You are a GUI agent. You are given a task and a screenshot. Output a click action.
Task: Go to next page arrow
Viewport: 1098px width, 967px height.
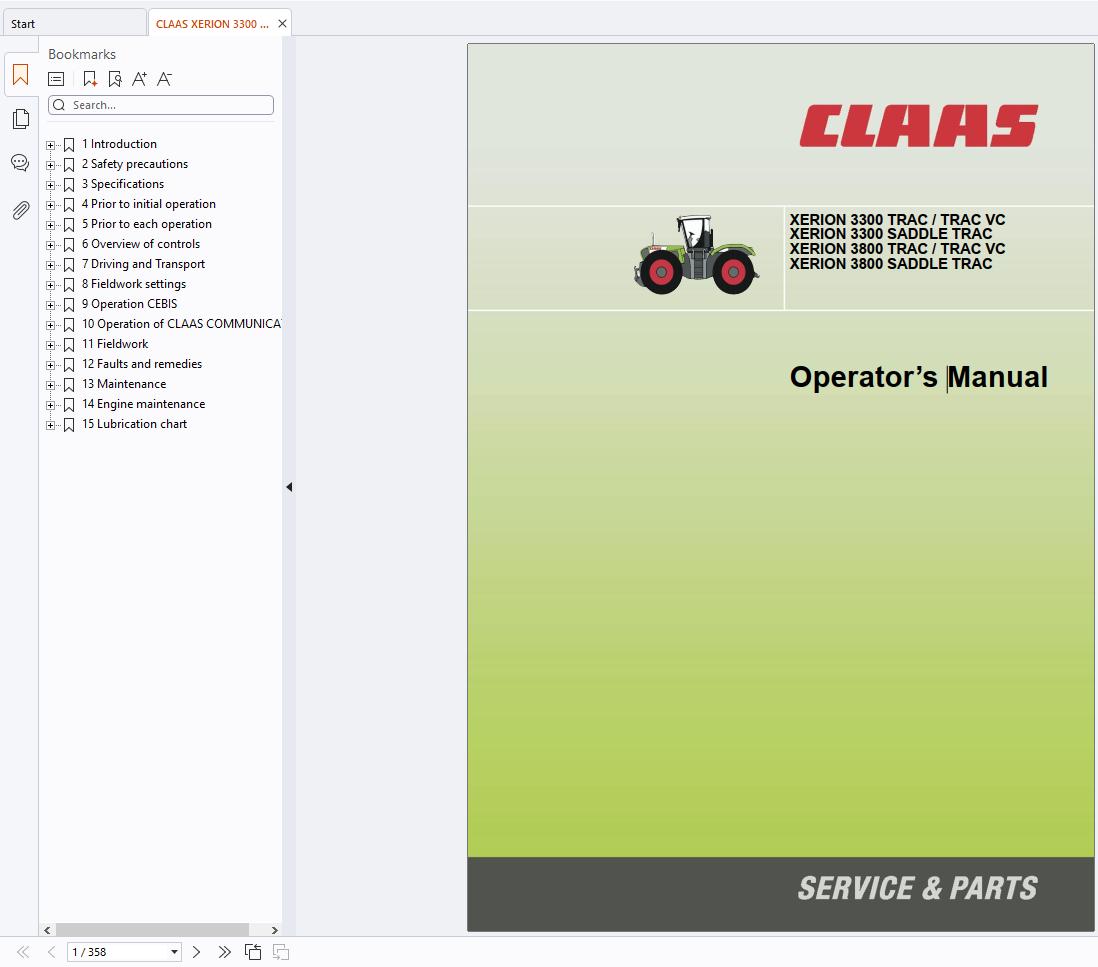[x=197, y=952]
